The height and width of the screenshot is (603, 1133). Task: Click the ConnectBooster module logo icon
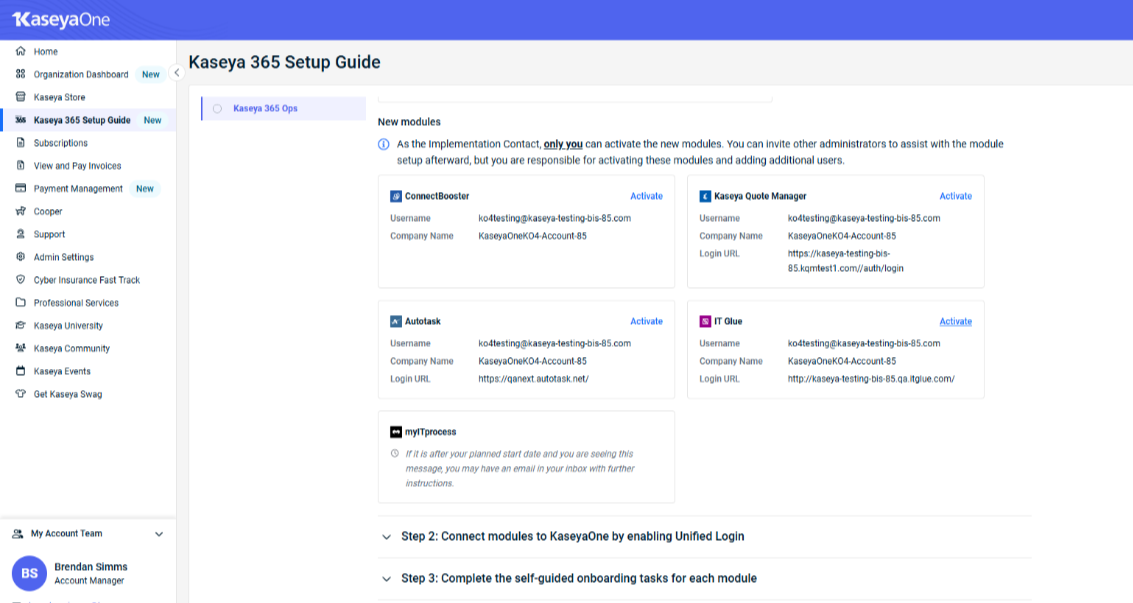coord(396,196)
